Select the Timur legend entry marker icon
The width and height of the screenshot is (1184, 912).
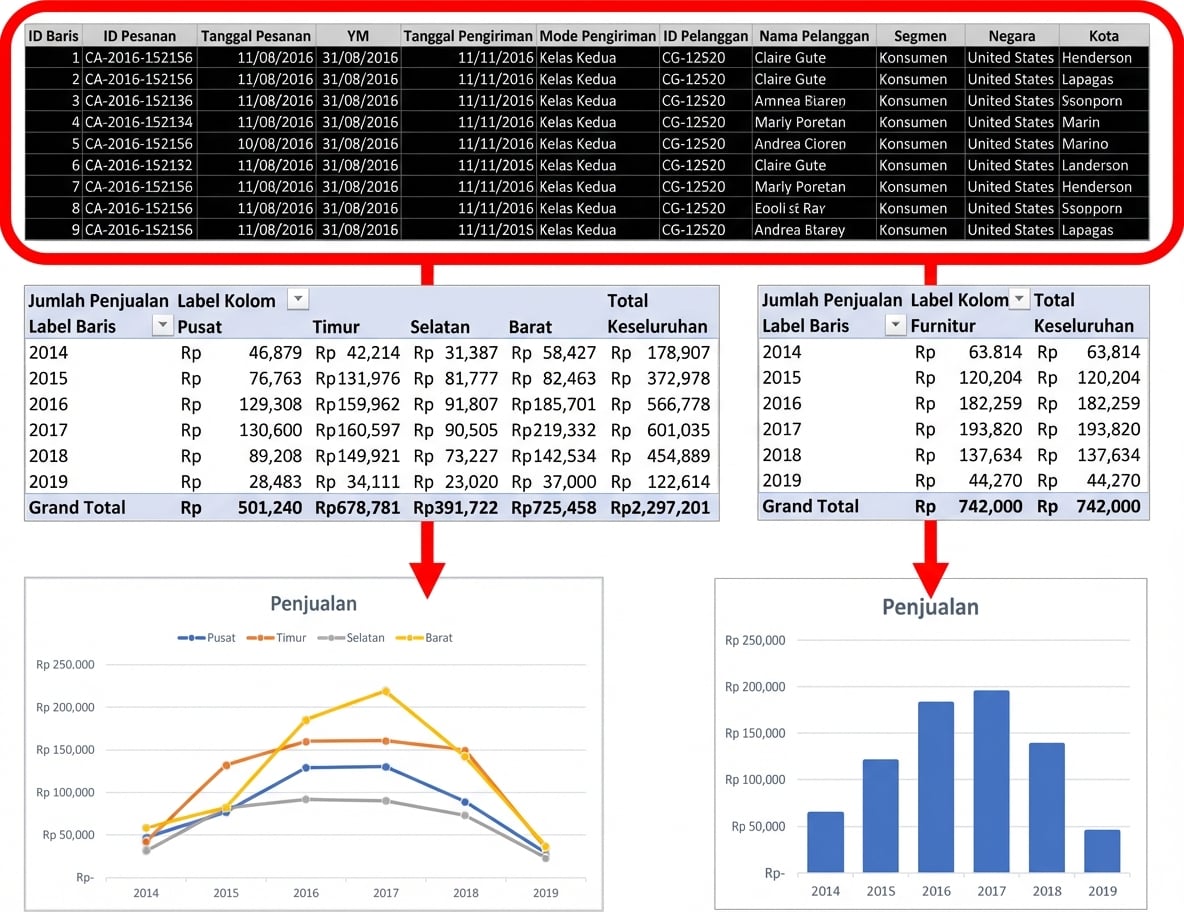coord(260,637)
